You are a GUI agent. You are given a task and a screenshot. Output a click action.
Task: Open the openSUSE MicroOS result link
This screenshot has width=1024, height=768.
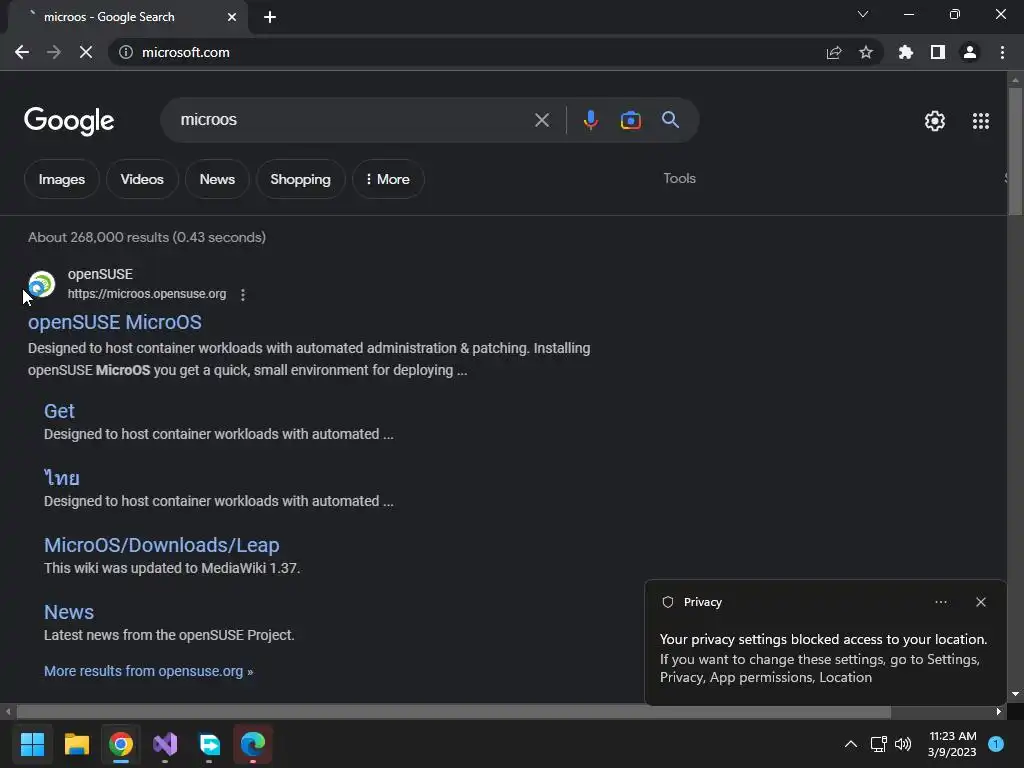(x=114, y=322)
